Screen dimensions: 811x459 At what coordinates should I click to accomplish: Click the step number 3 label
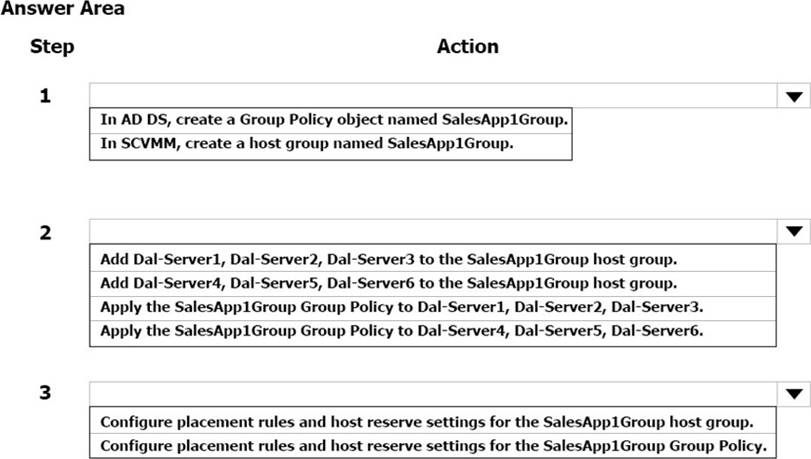pos(44,393)
